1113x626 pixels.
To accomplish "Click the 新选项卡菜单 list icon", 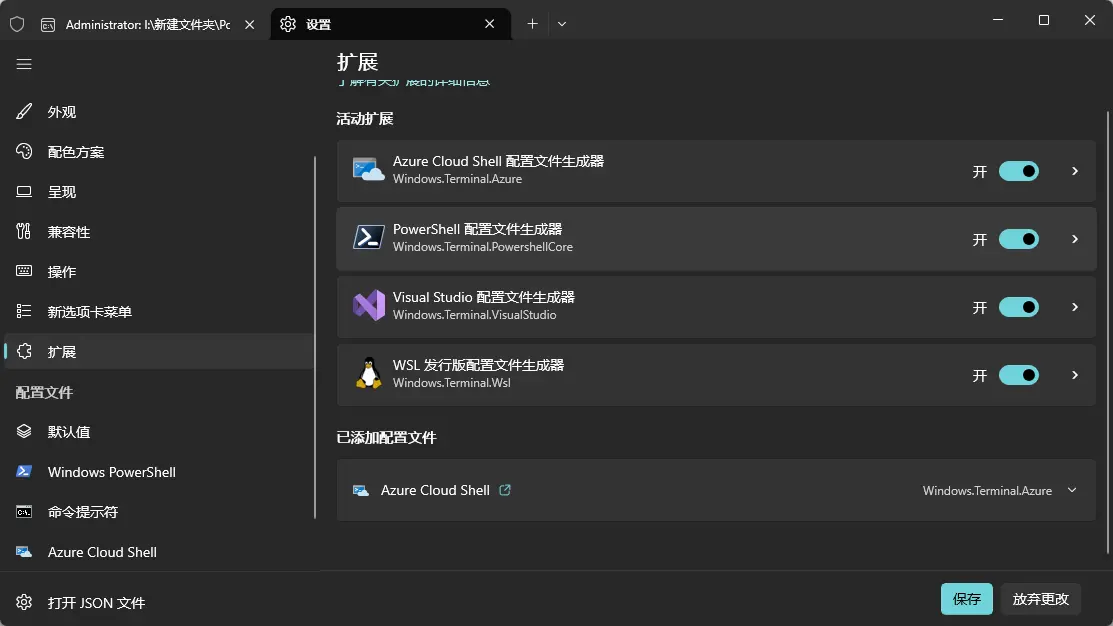I will pos(24,311).
